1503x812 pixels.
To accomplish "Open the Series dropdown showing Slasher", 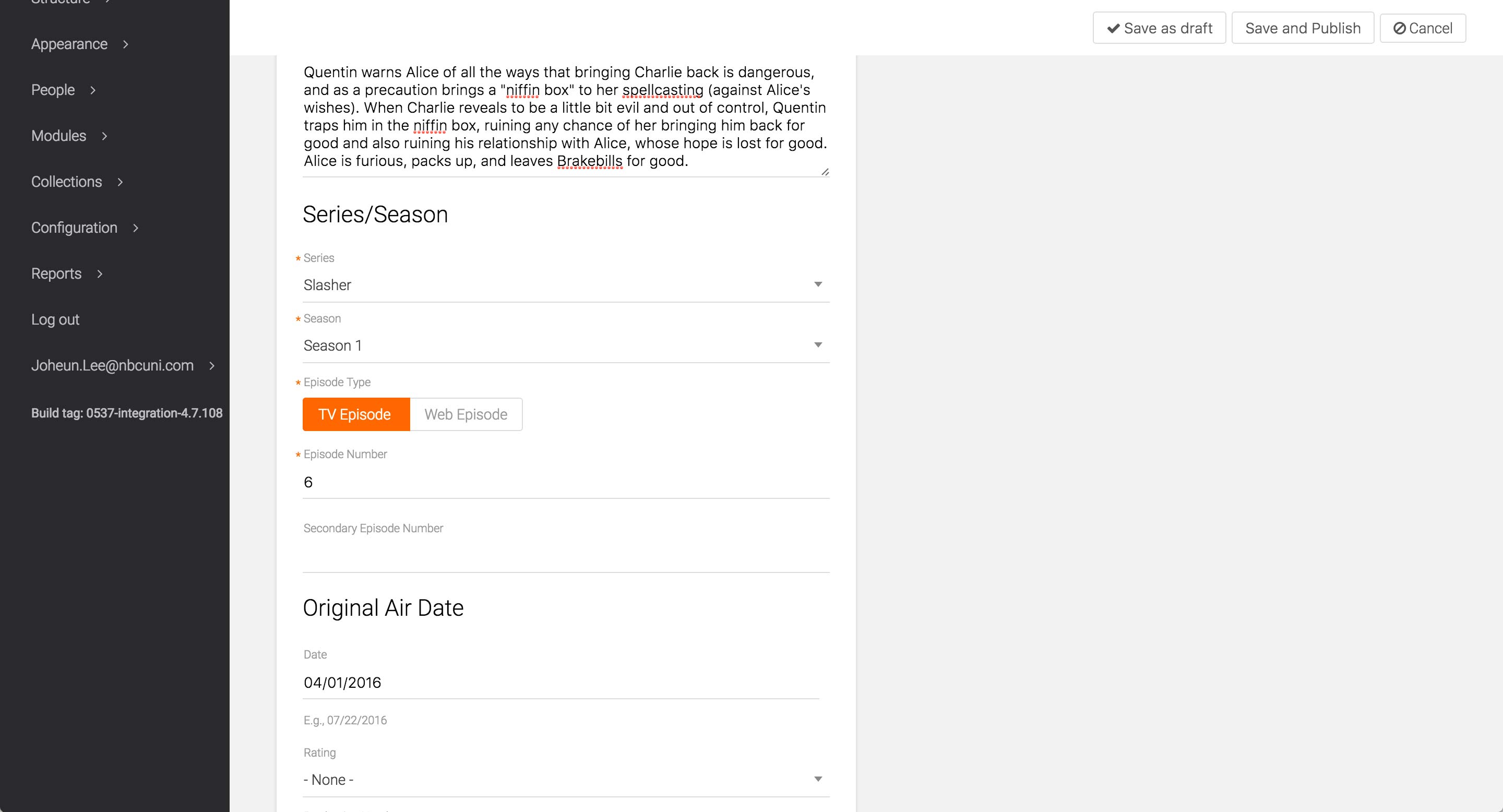I will tap(565, 284).
